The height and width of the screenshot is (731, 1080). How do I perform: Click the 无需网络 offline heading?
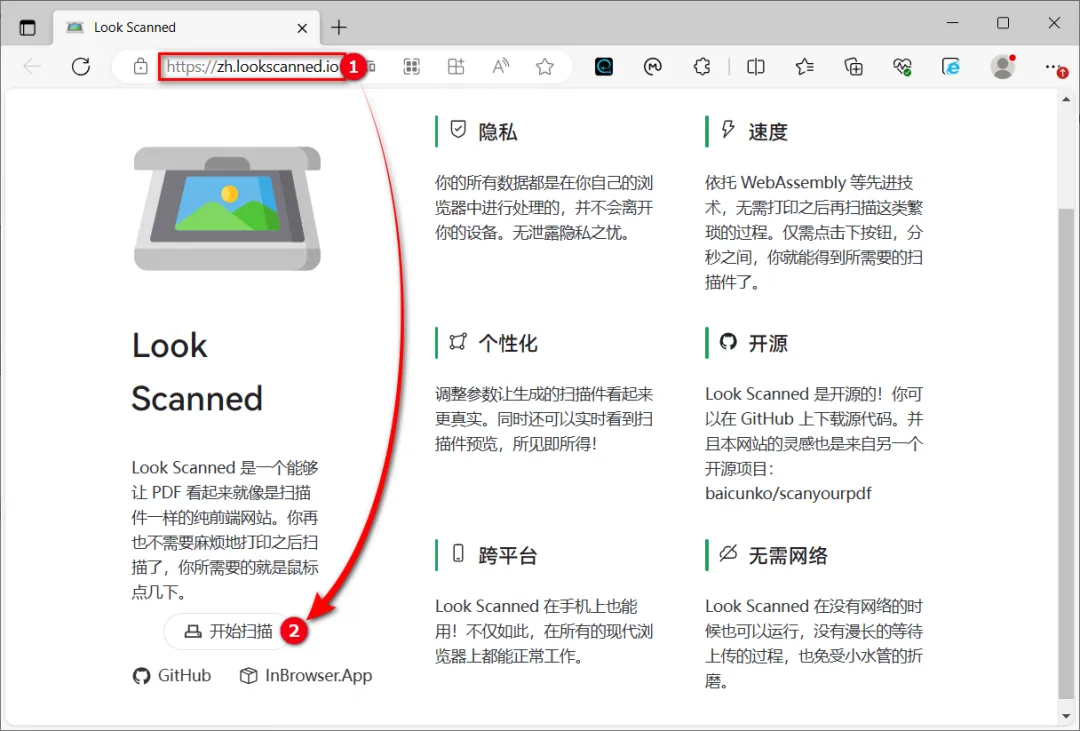coord(788,555)
